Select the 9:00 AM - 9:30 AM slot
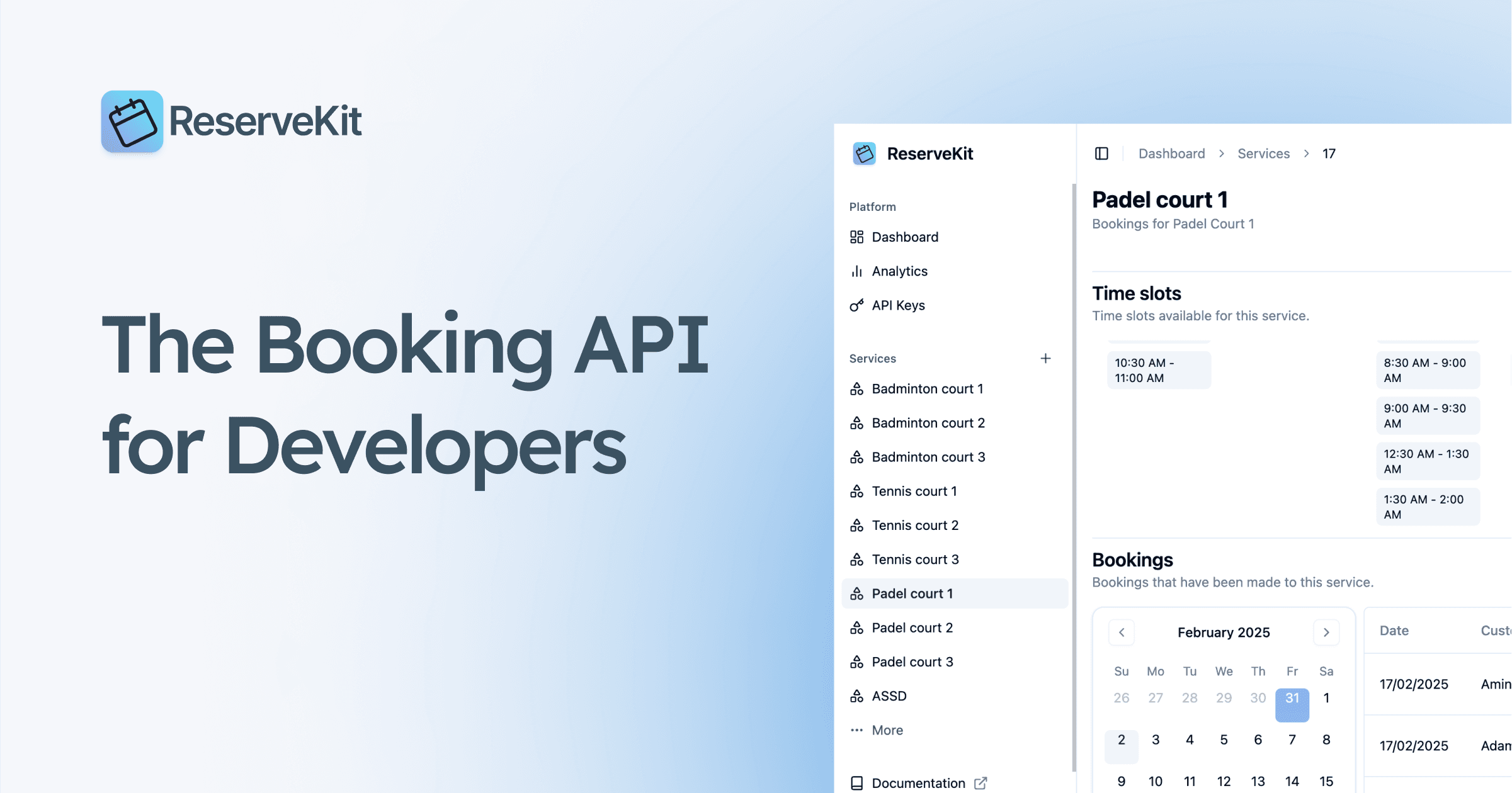Image resolution: width=1512 pixels, height=793 pixels. pyautogui.click(x=1428, y=416)
